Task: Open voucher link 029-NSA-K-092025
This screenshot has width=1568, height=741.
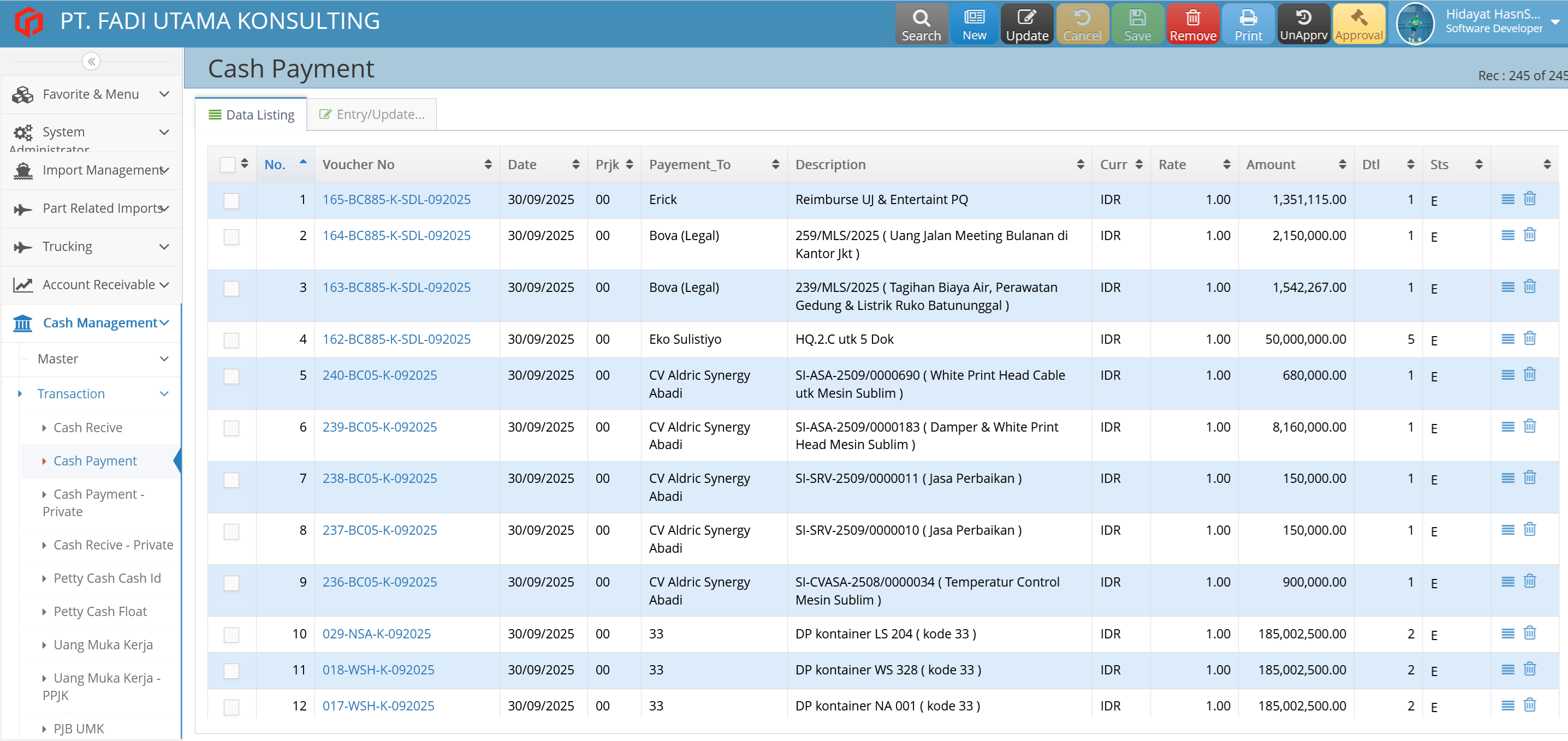Action: point(376,634)
